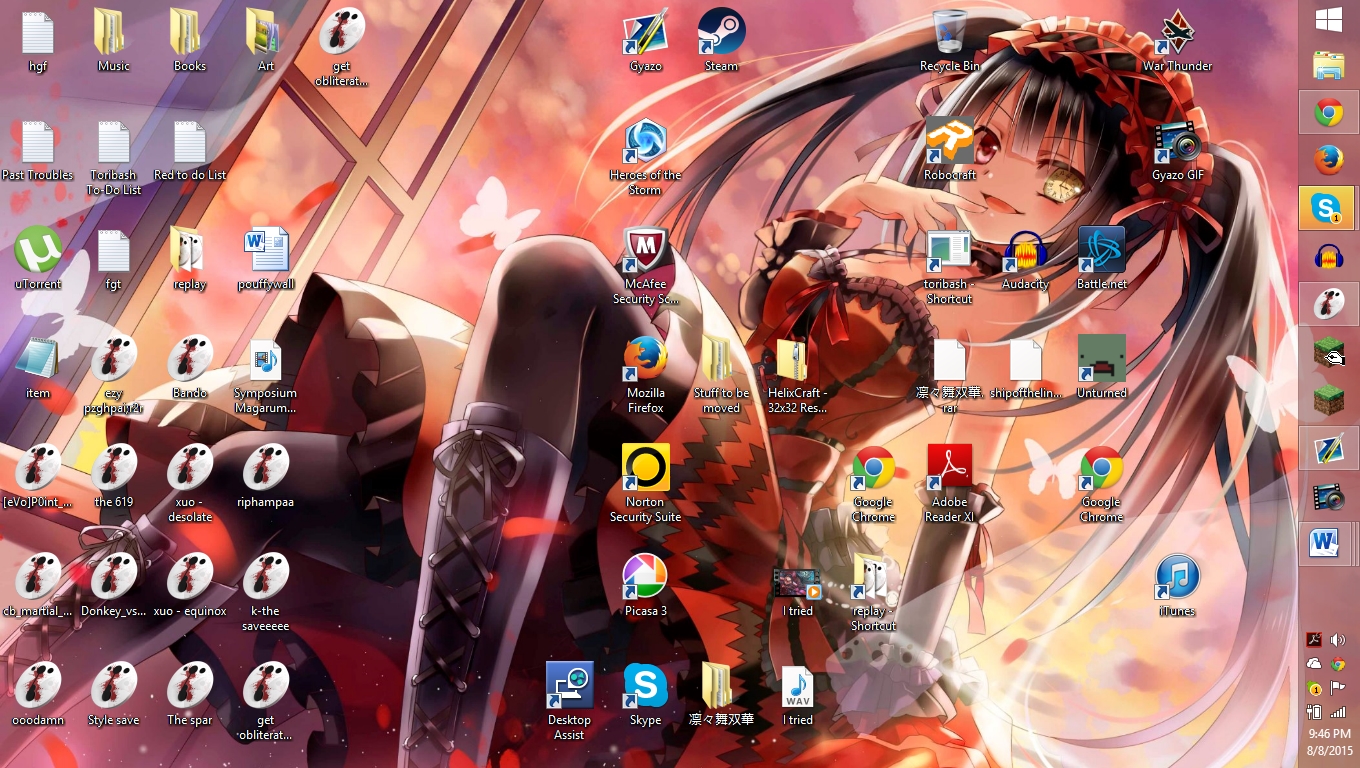The width and height of the screenshot is (1360, 768).
Task: Select the 619 replay file
Action: (x=114, y=477)
